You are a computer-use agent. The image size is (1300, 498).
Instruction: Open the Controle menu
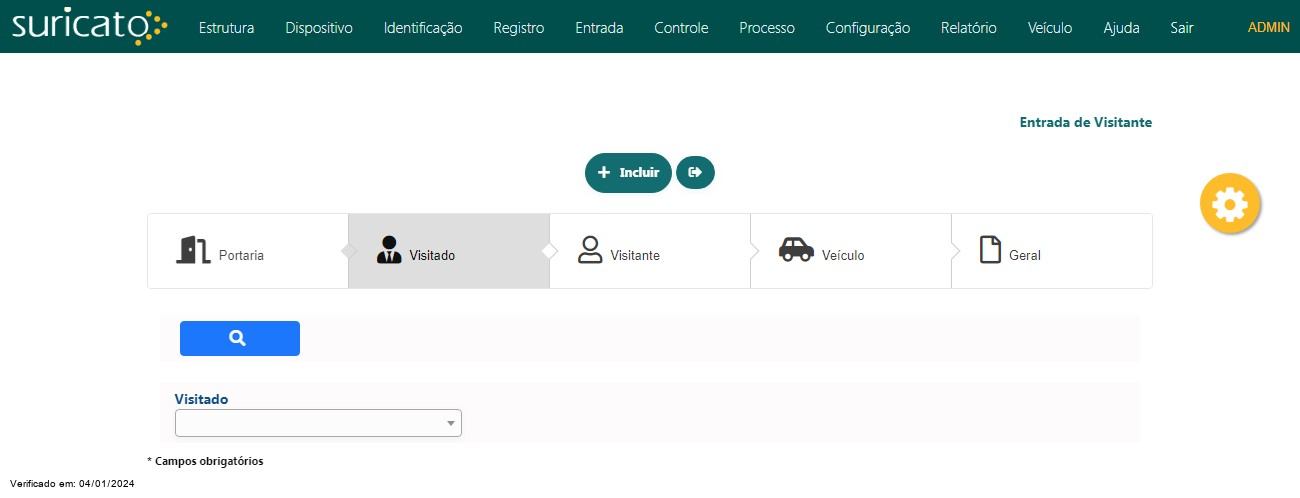(x=681, y=28)
